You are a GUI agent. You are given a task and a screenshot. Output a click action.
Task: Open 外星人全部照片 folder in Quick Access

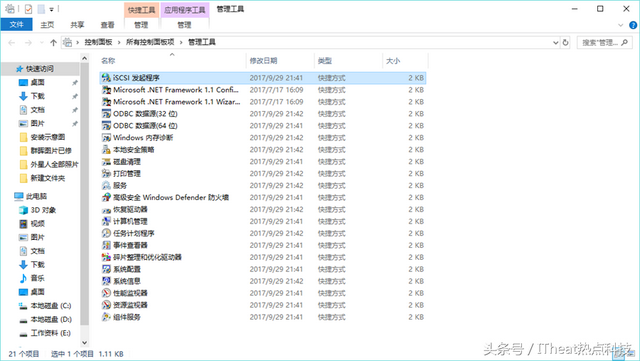(54, 164)
